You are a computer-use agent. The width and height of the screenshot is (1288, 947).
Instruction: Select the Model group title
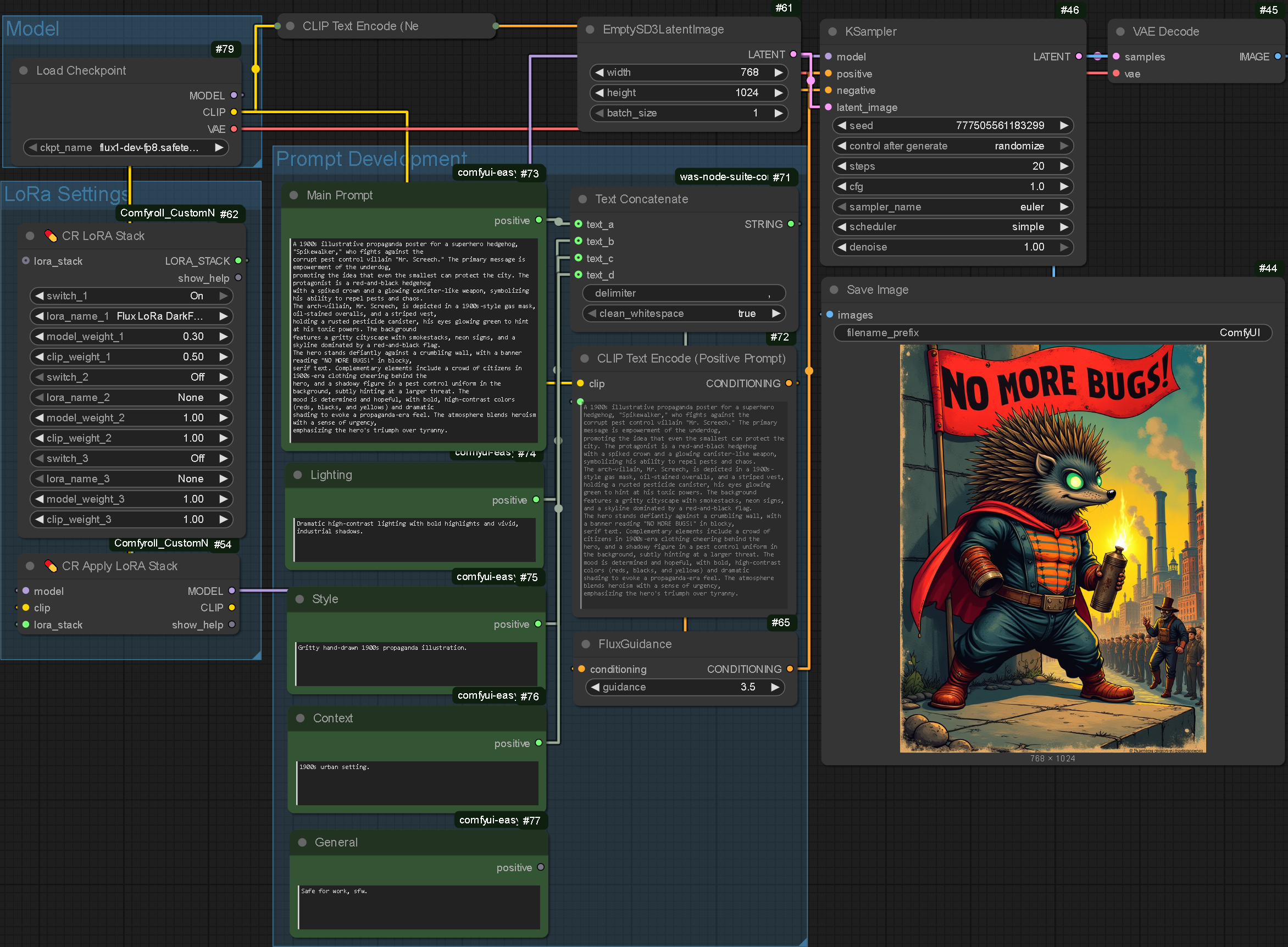(x=32, y=29)
